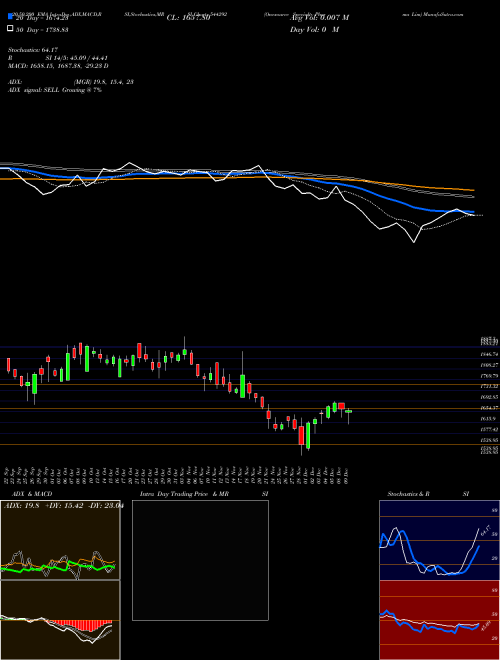This screenshot has height=660, width=500.
Task: Click the 'Avg Vol: 0.007 M' readout
Action: point(319,18)
